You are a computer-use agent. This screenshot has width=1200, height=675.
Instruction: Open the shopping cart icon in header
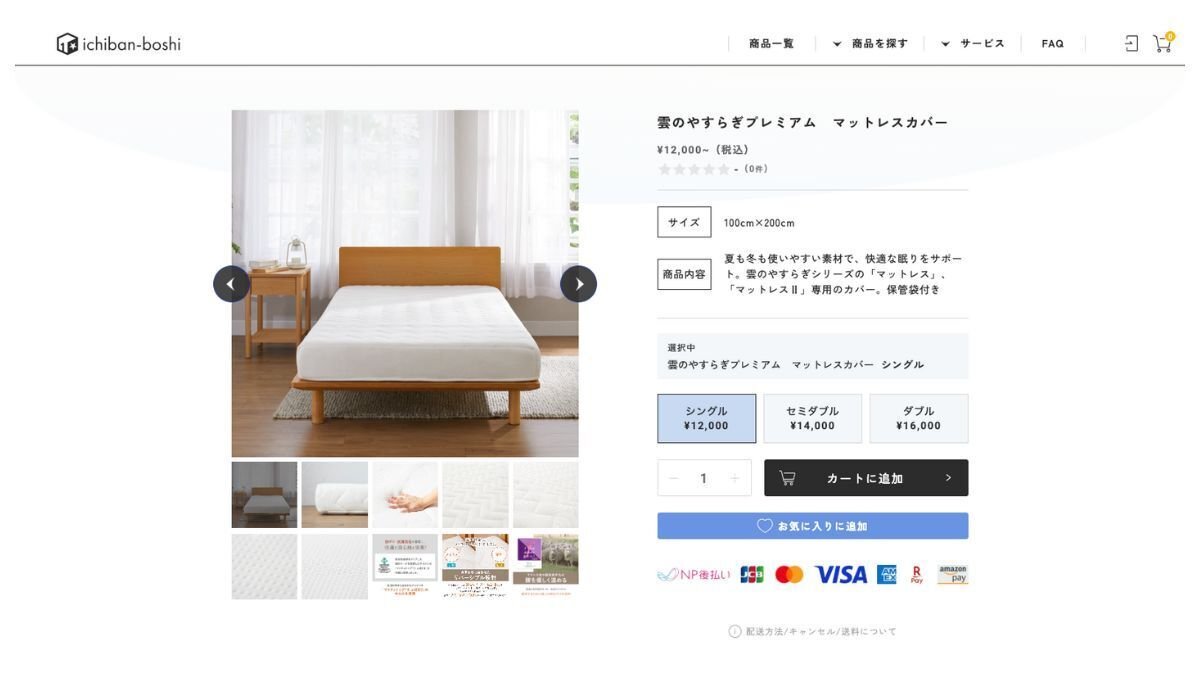tap(1162, 43)
